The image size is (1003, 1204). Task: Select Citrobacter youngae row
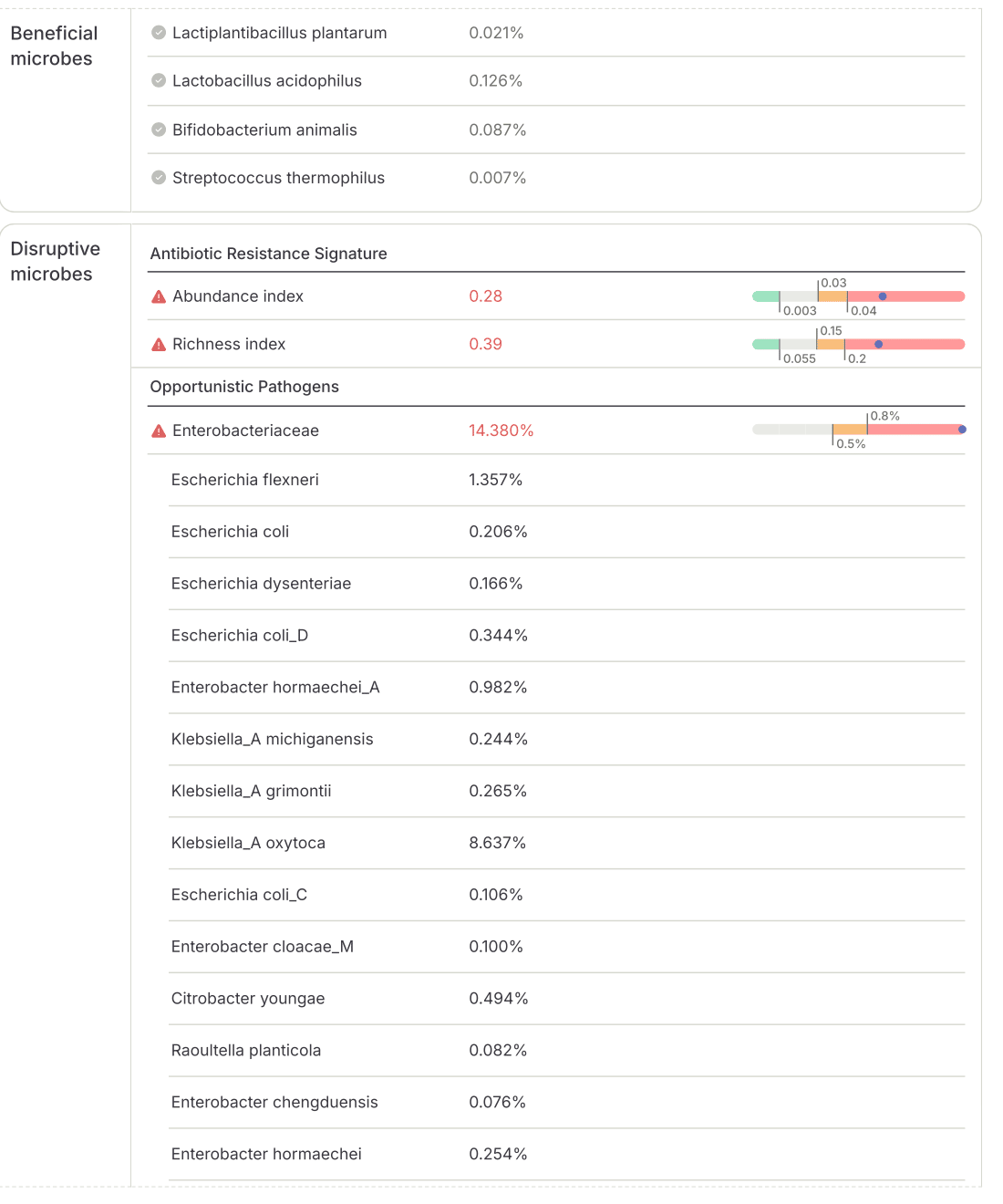pyautogui.click(x=248, y=998)
